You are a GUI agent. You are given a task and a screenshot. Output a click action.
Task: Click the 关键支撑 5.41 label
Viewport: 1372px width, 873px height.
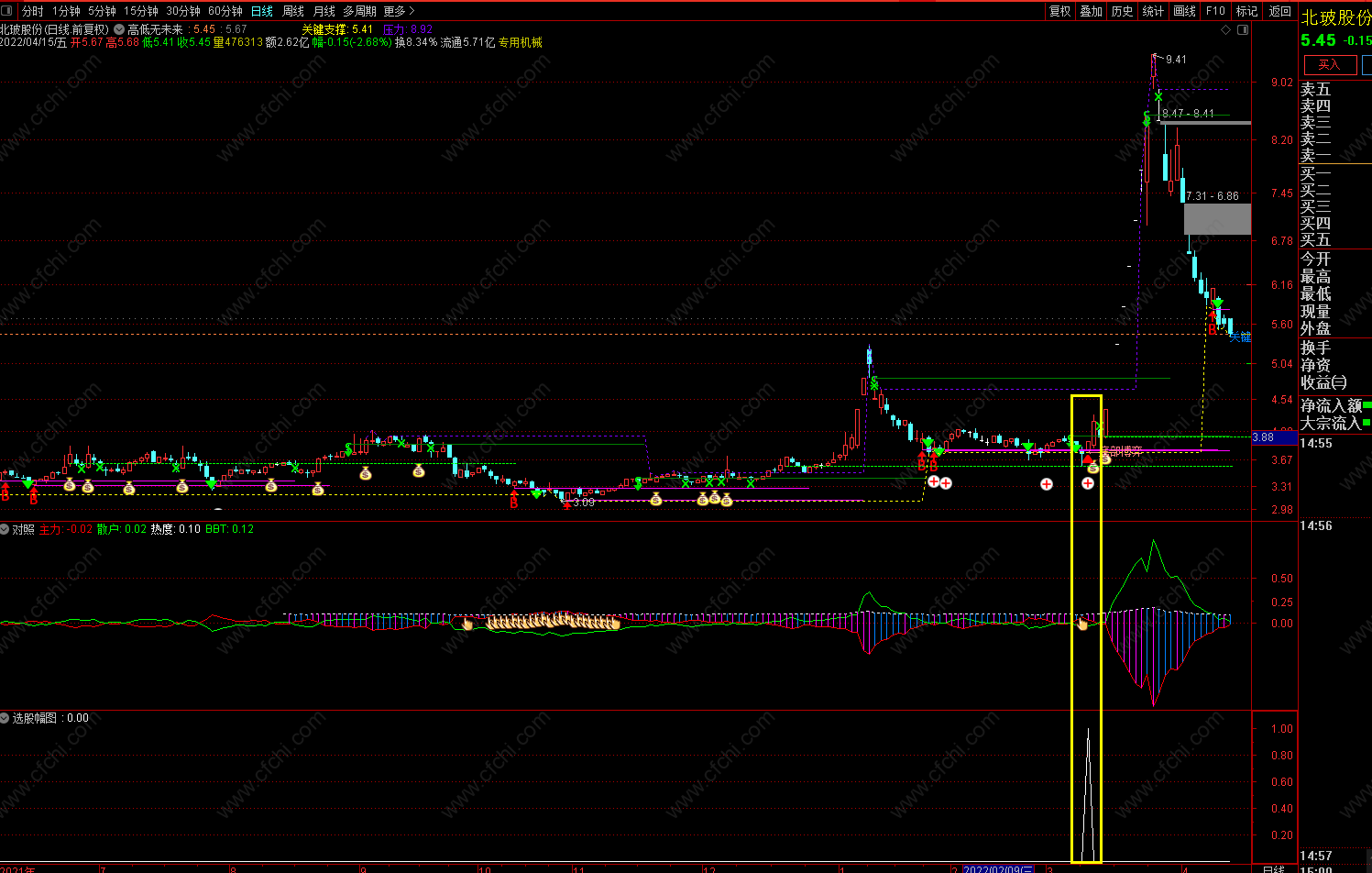(x=337, y=29)
